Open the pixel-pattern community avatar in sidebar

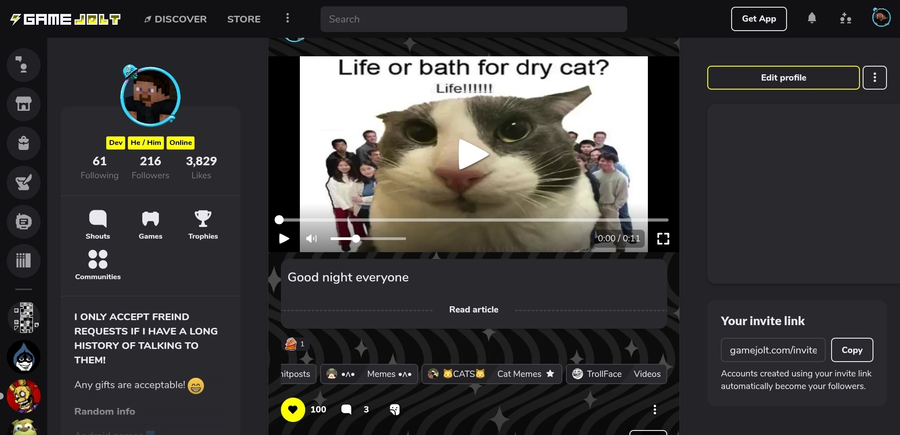coord(24,317)
